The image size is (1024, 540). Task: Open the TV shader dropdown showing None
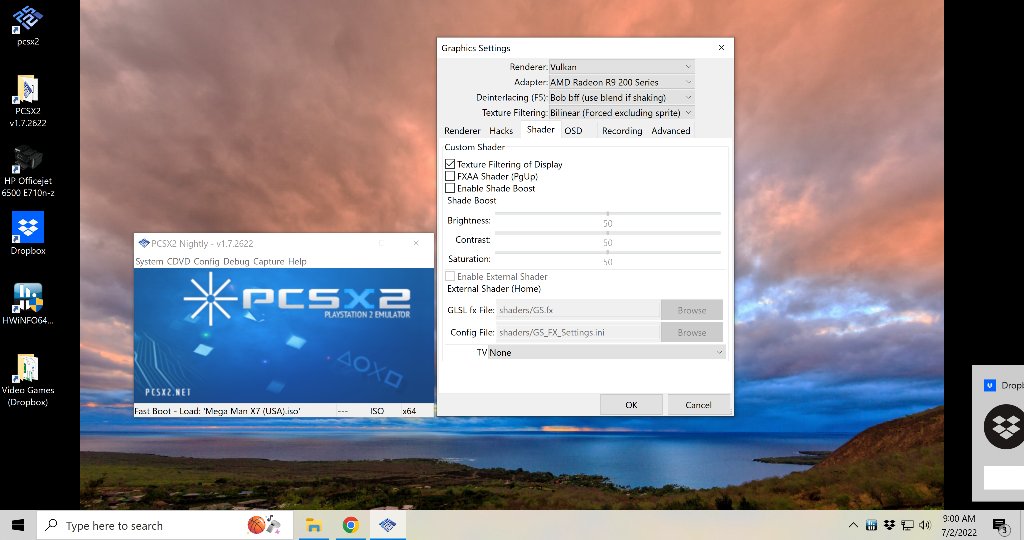[607, 352]
